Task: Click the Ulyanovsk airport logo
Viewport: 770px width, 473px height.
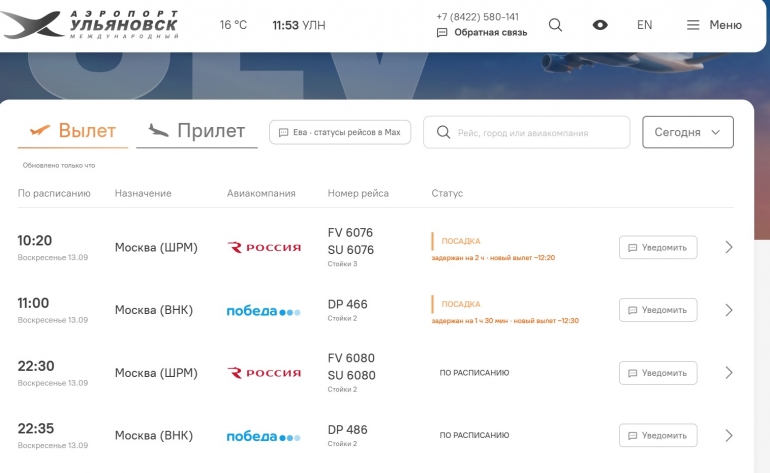Action: pos(90,25)
